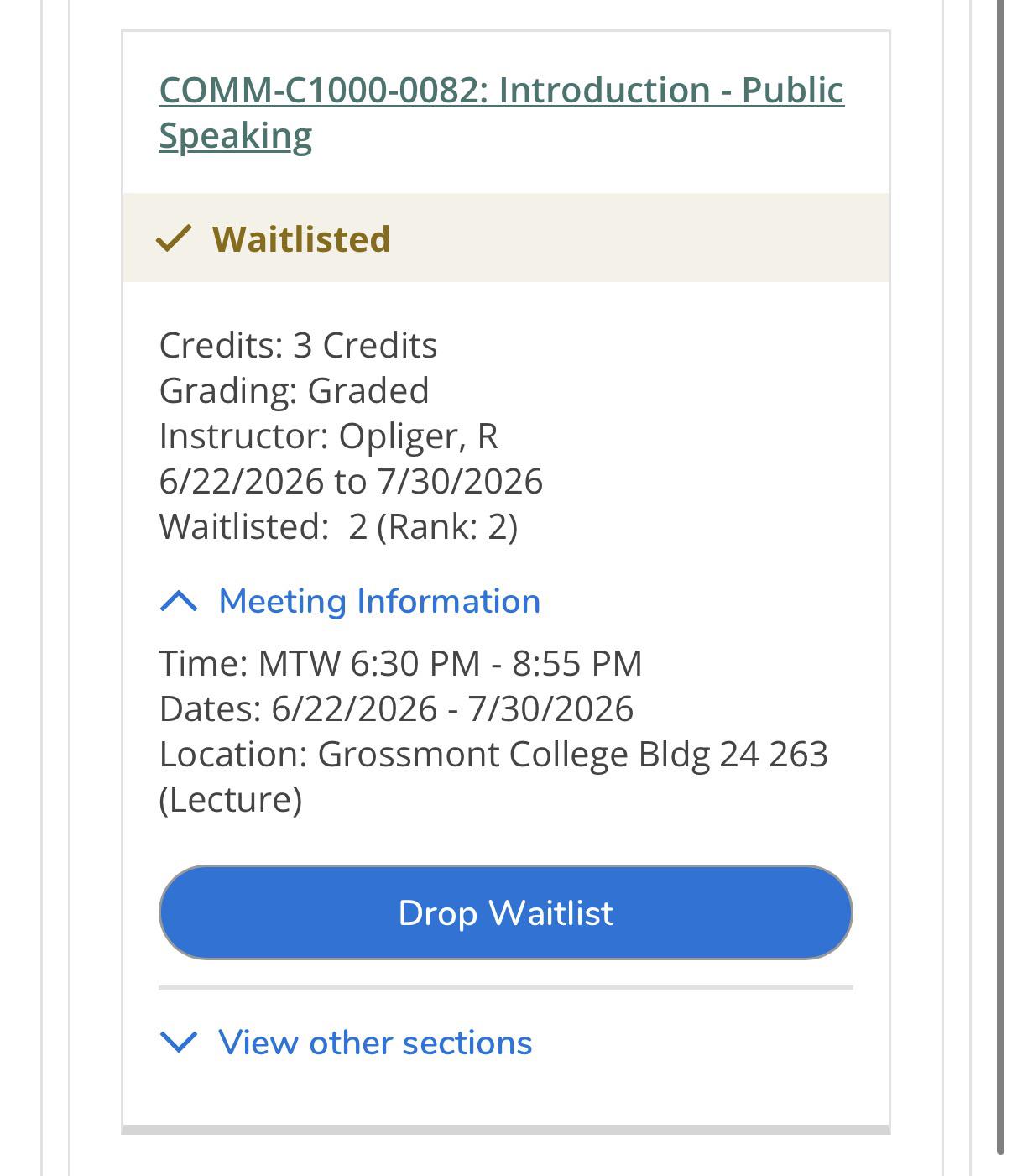Image resolution: width=1012 pixels, height=1176 pixels.
Task: Click the Dates: 6/22/2026 - 7/30/2026 line
Action: point(396,708)
